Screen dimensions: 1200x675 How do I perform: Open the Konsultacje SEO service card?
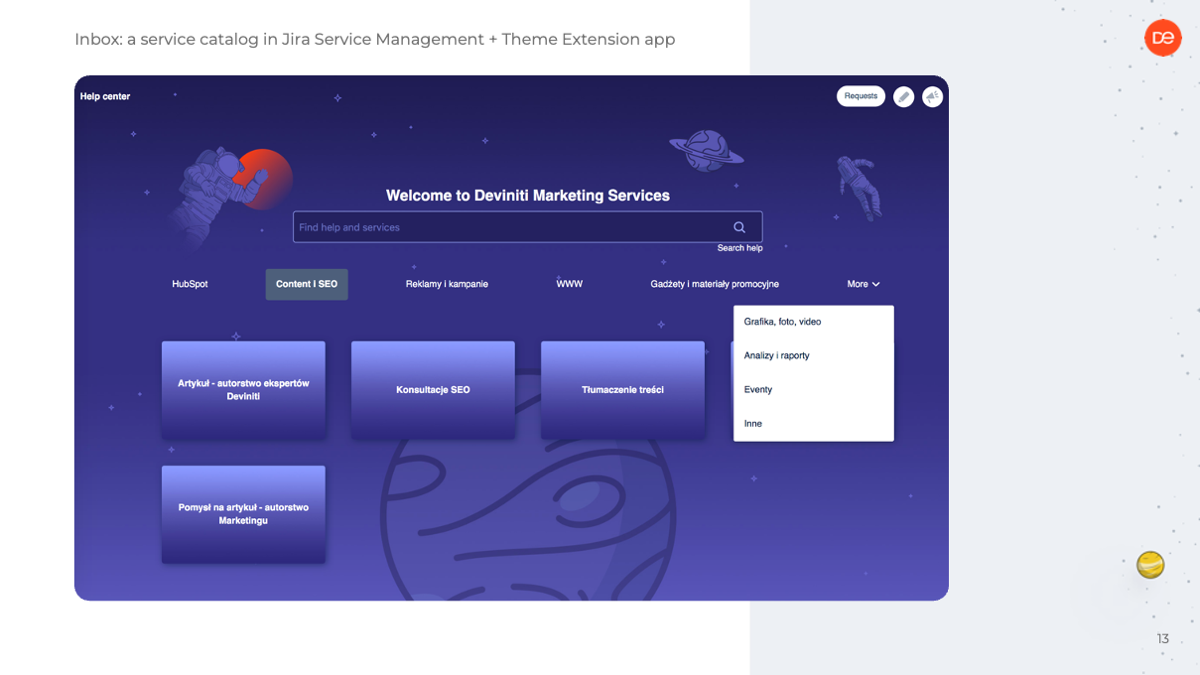(433, 390)
